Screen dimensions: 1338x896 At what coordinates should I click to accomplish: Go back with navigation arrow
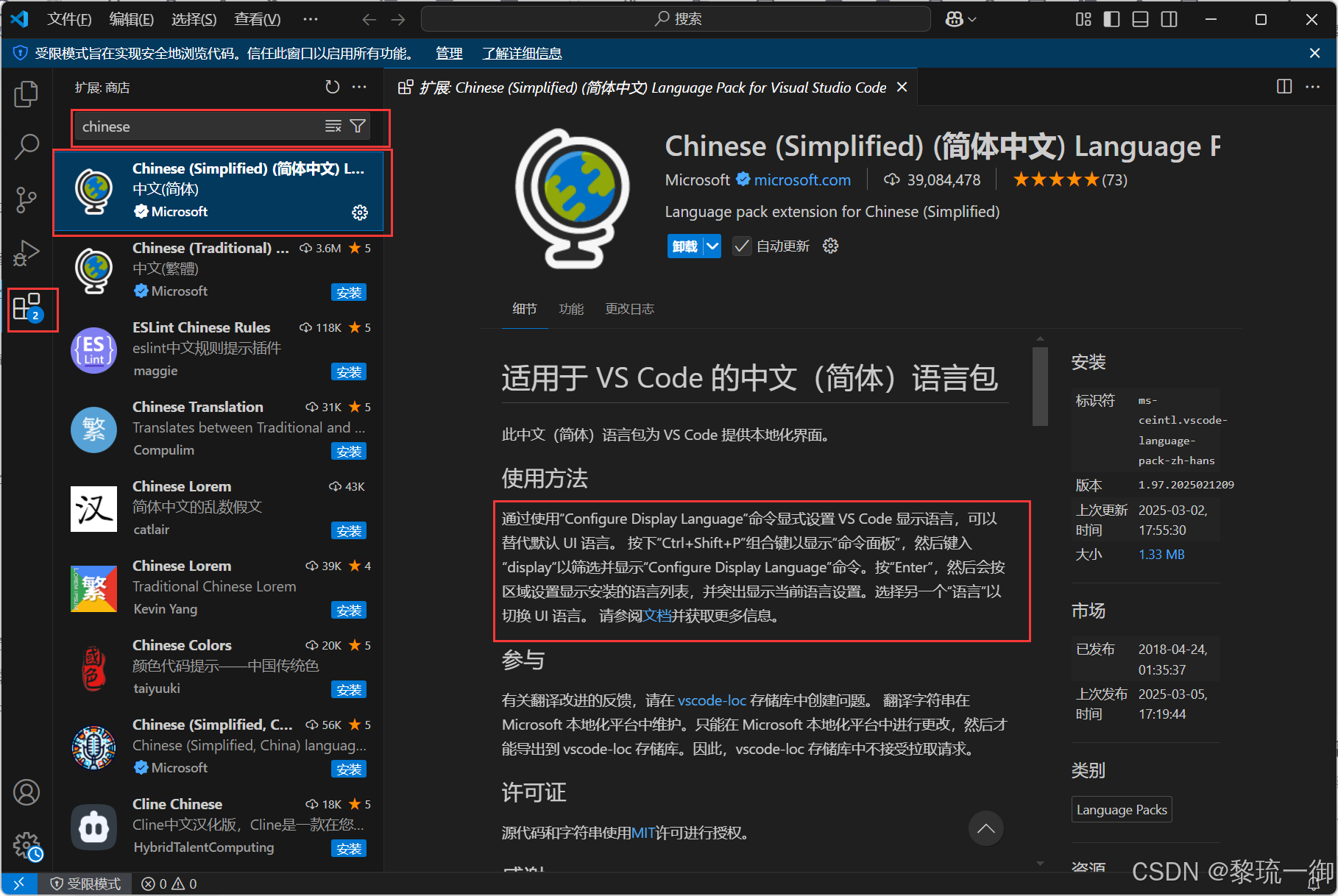[x=369, y=20]
